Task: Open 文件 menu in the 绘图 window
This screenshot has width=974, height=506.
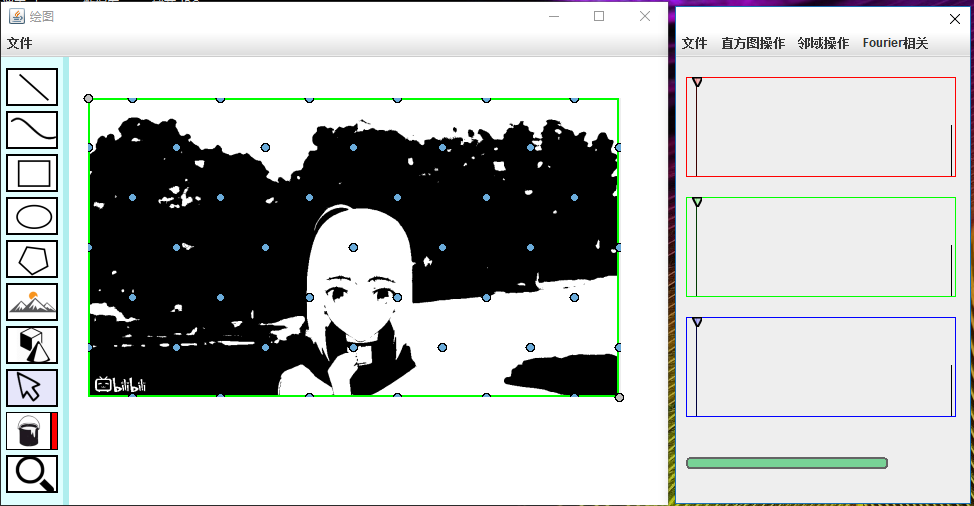Action: coord(19,43)
